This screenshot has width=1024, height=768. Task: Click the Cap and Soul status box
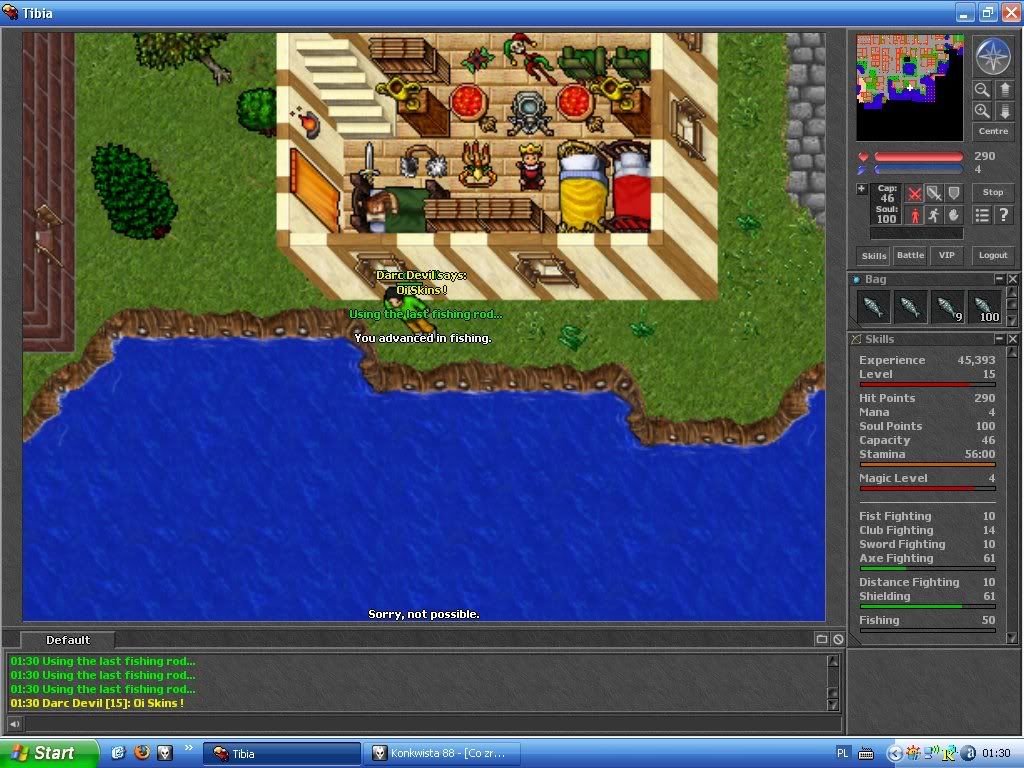(886, 204)
